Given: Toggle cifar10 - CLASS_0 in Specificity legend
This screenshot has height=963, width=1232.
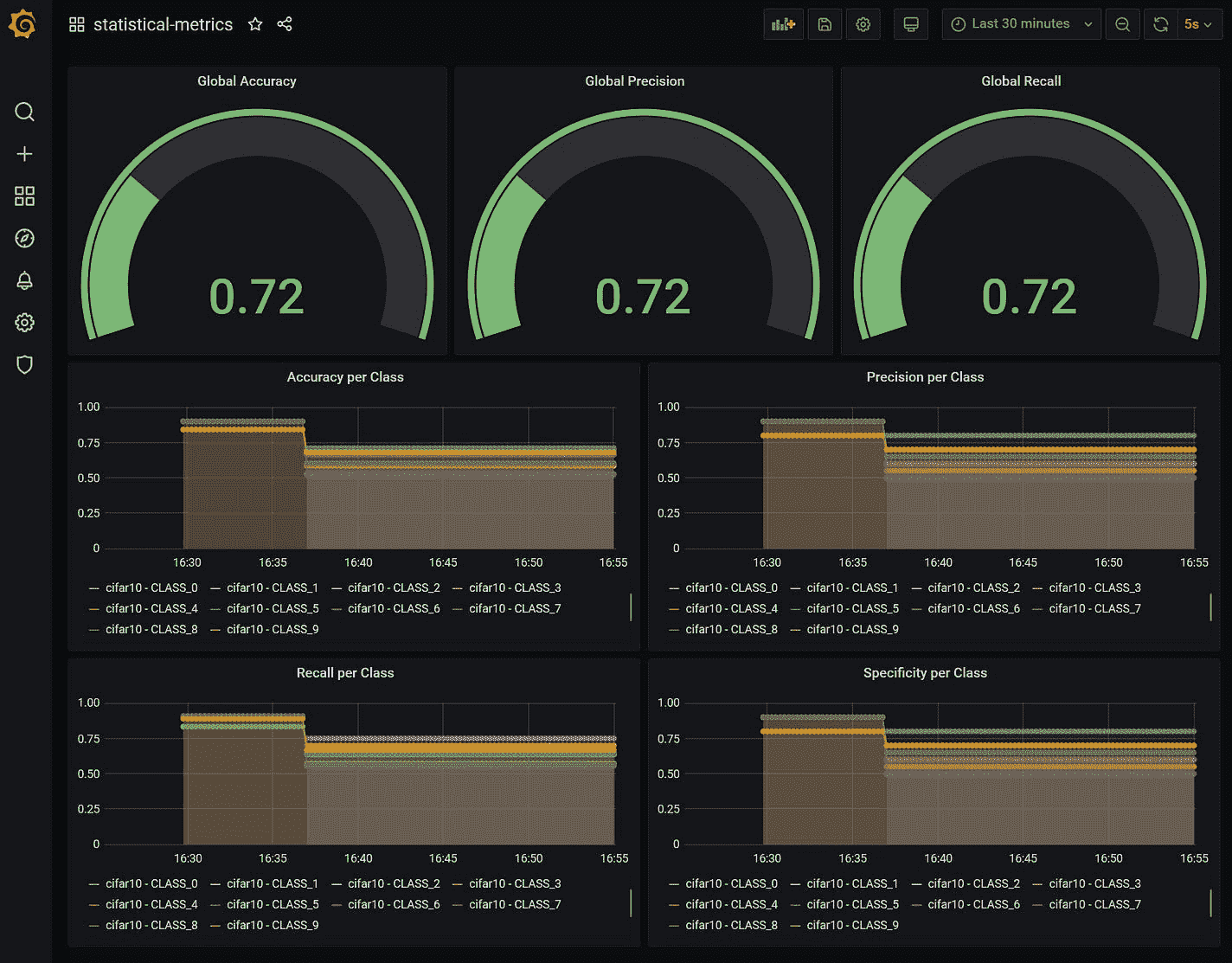Looking at the screenshot, I should [x=731, y=883].
